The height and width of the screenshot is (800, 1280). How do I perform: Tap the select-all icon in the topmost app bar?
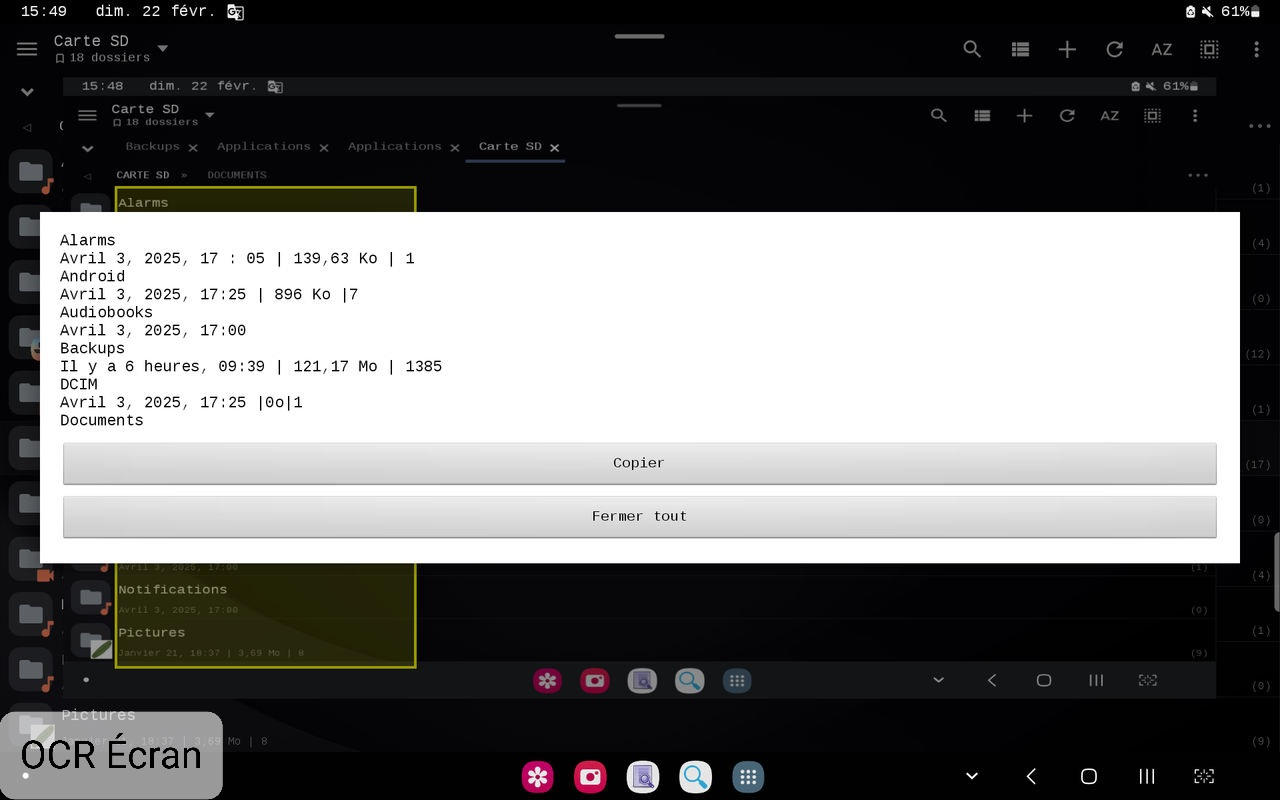(x=1209, y=49)
